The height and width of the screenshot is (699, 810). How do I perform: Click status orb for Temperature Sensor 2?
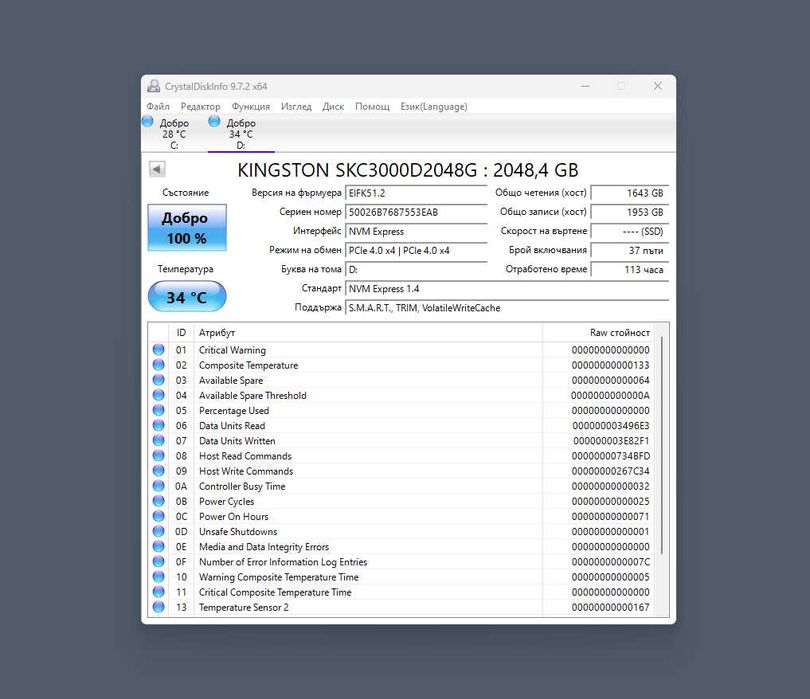tap(159, 607)
